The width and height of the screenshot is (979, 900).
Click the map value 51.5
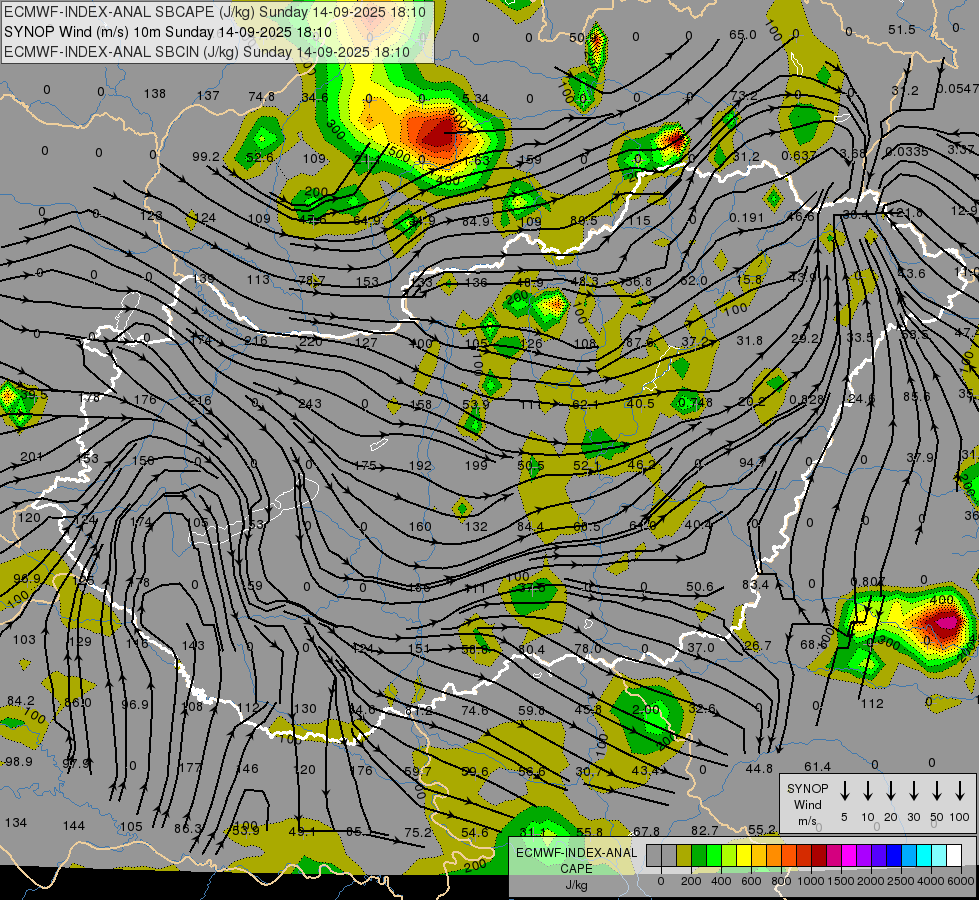(902, 30)
